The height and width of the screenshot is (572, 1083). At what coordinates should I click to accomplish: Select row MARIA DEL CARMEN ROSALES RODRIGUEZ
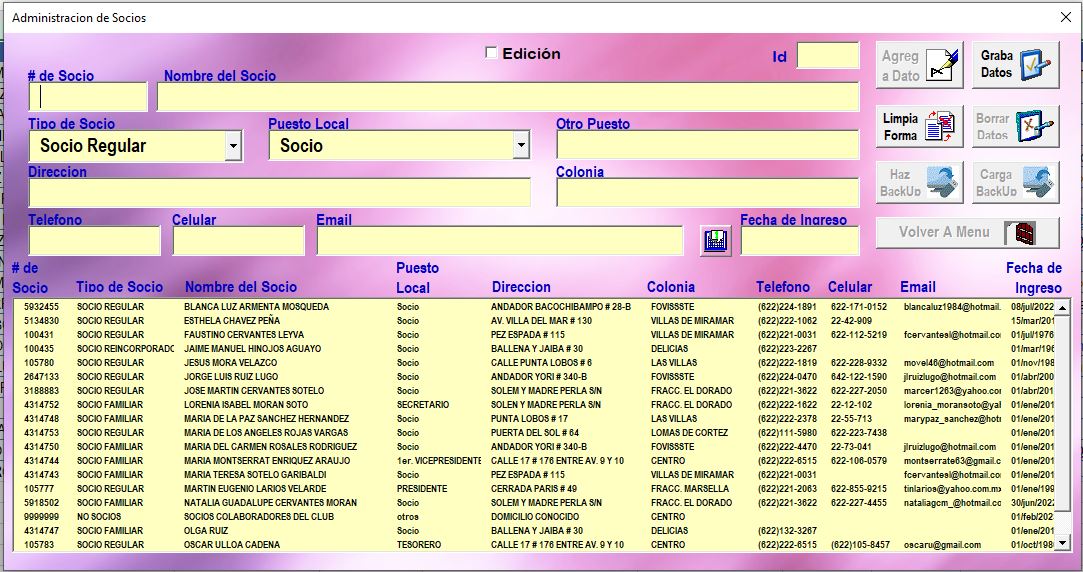coord(535,447)
